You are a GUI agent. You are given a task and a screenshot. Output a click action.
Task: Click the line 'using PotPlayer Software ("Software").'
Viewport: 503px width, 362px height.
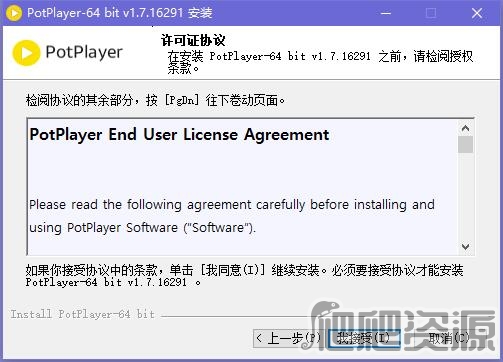pos(142,228)
